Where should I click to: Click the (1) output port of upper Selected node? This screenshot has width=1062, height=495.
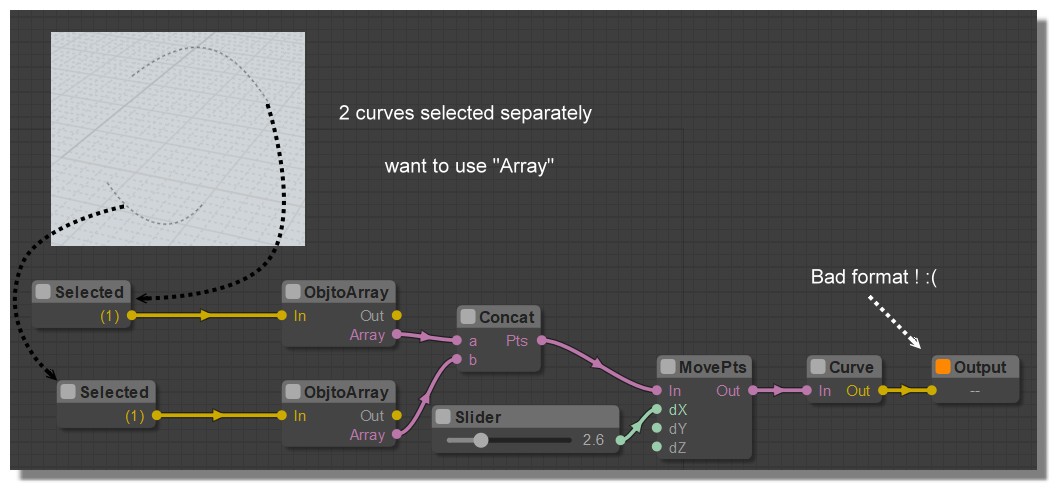coord(131,316)
